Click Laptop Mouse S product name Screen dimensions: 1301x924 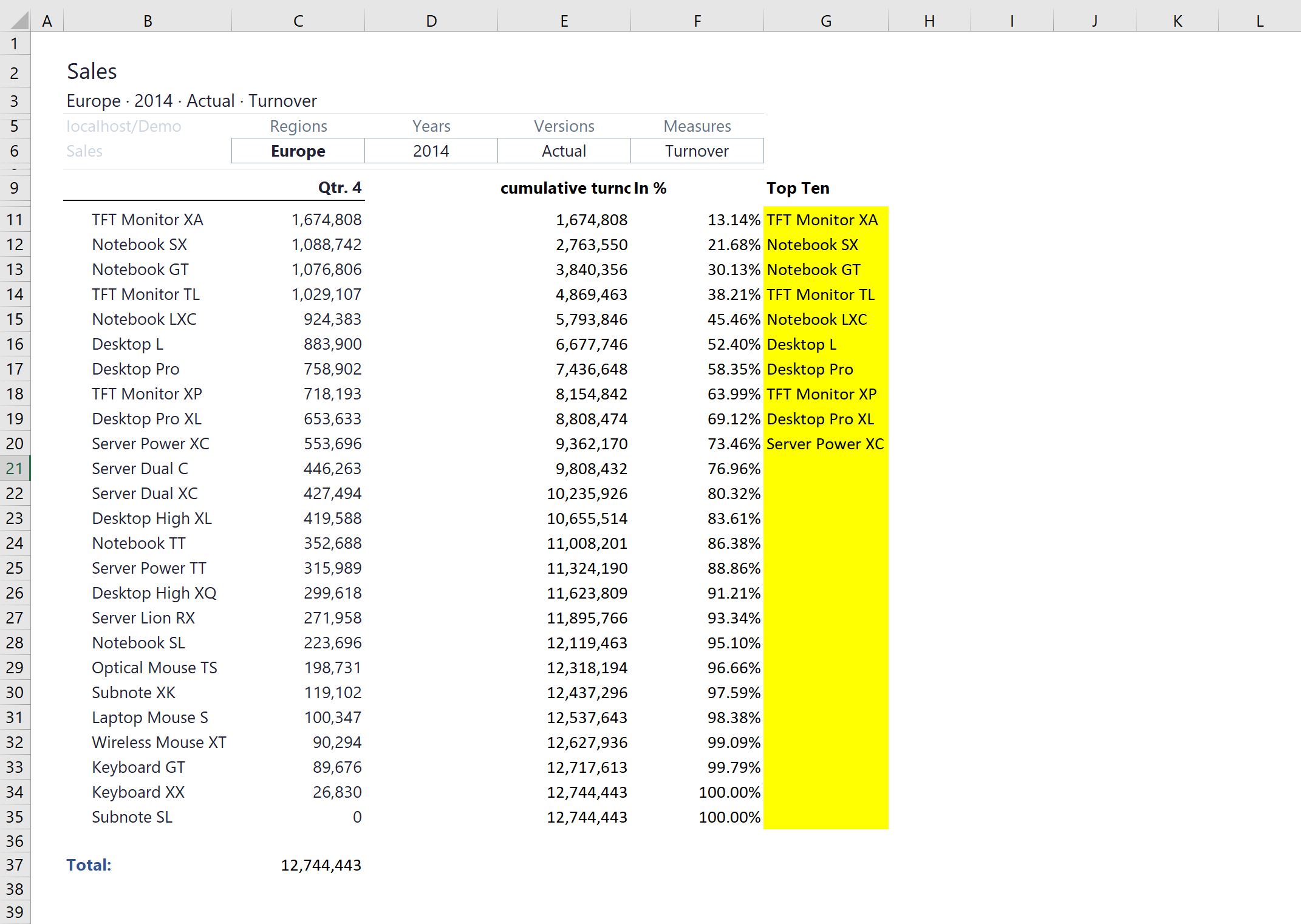[x=150, y=718]
